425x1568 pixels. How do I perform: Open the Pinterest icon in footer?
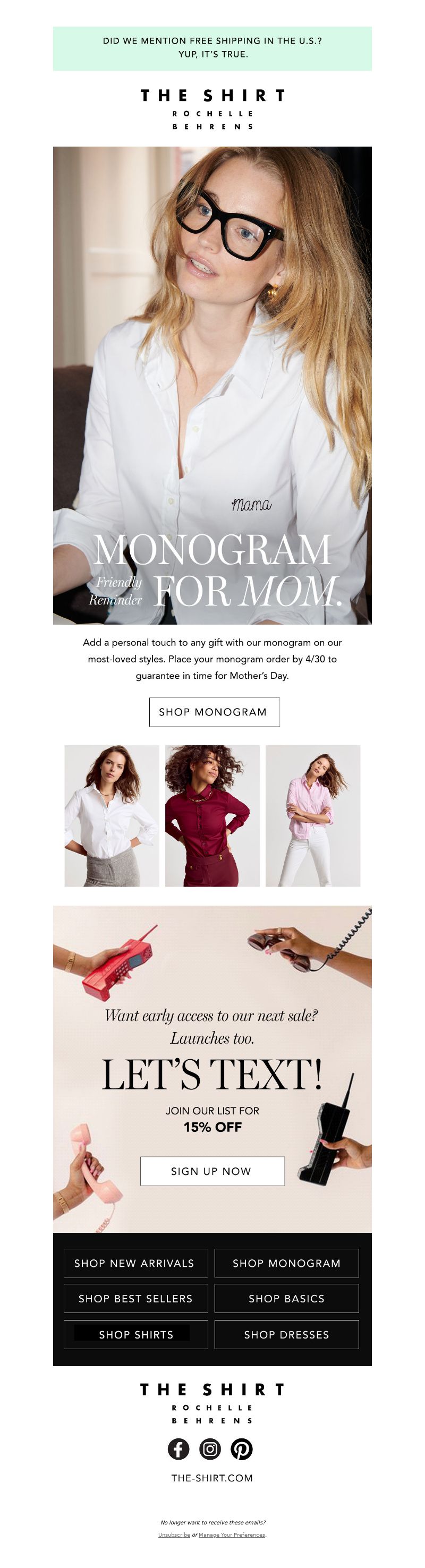click(x=242, y=1450)
